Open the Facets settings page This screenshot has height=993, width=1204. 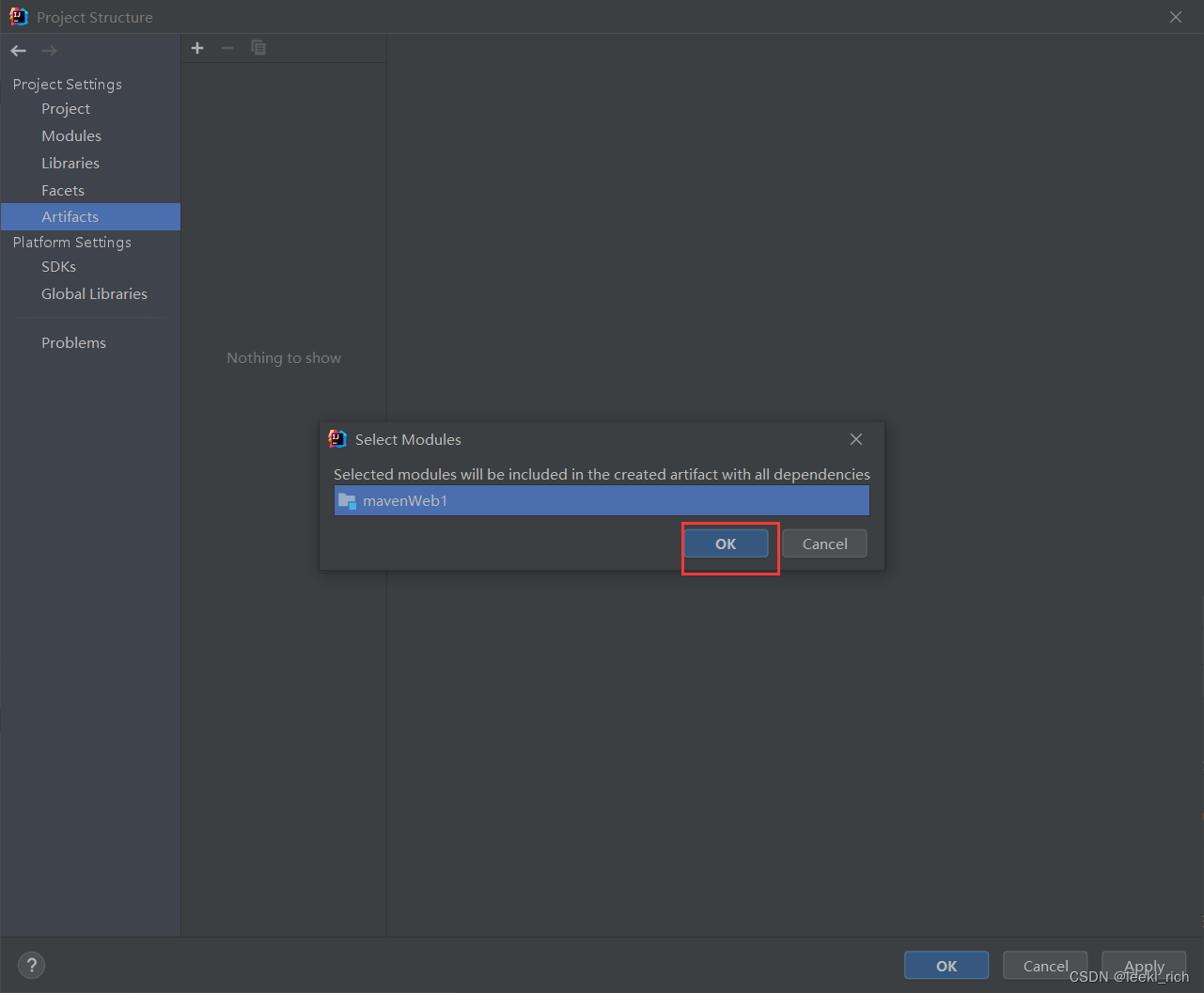63,191
